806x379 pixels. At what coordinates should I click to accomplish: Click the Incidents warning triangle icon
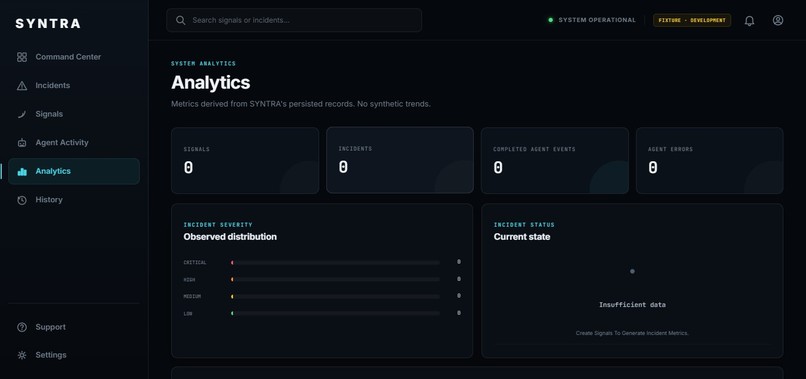[22, 86]
